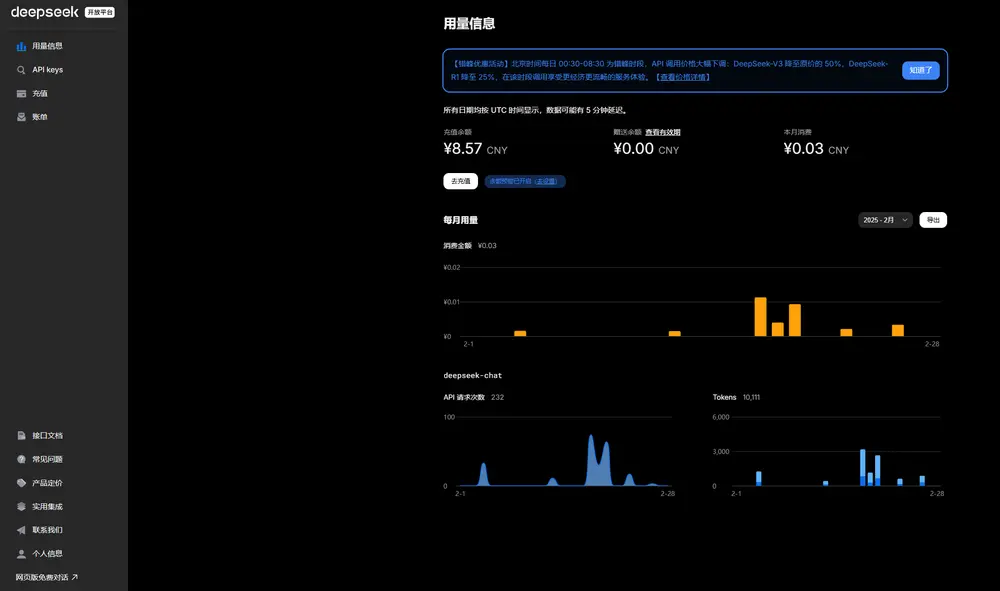Switch to the 充值 section

(40, 93)
